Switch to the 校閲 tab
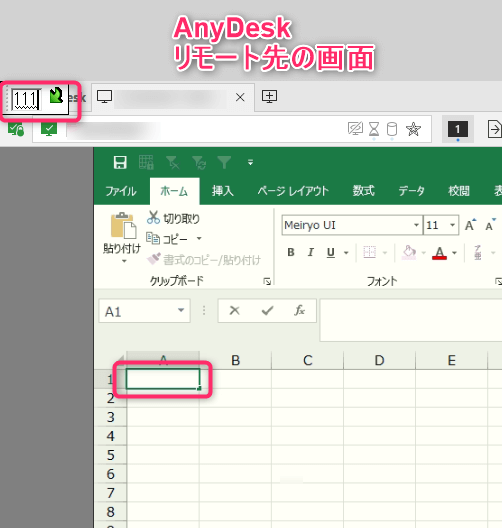The image size is (502, 528). point(459,191)
